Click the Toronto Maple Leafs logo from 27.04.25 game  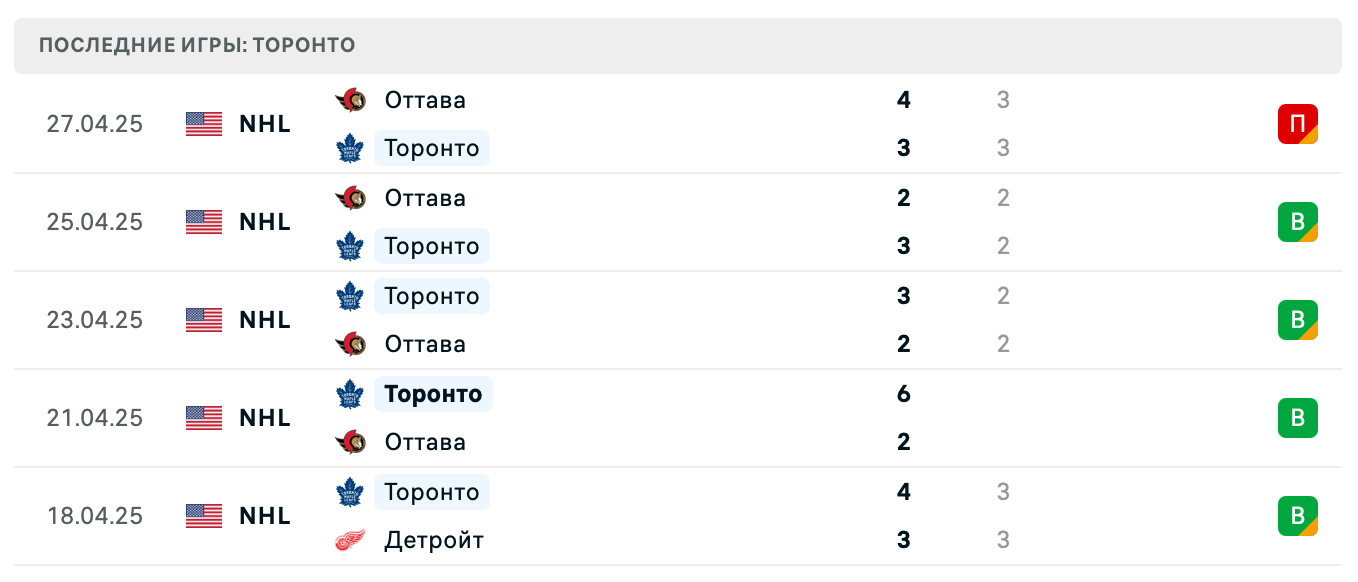pyautogui.click(x=350, y=148)
